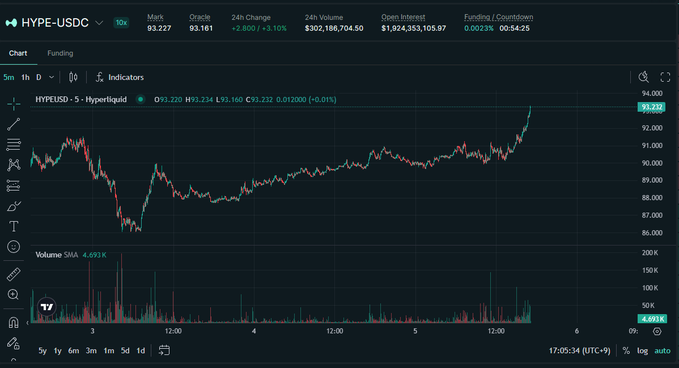679x368 pixels.
Task: Toggle the magnet snap mode
Action: 13,323
